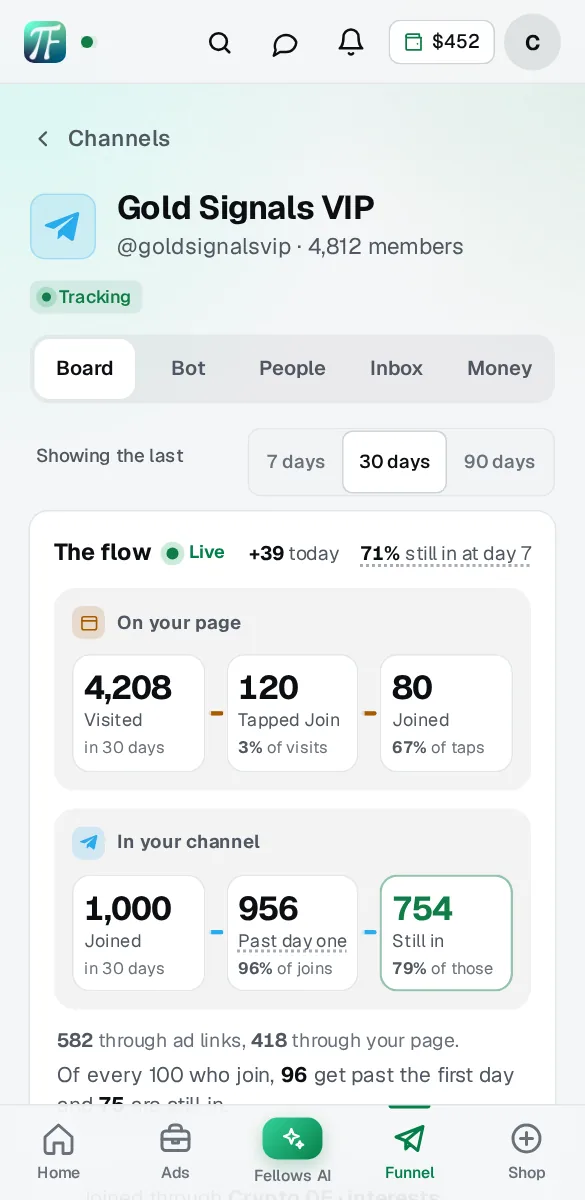
Task: Open Funnel in bottom navigation
Action: click(409, 1151)
